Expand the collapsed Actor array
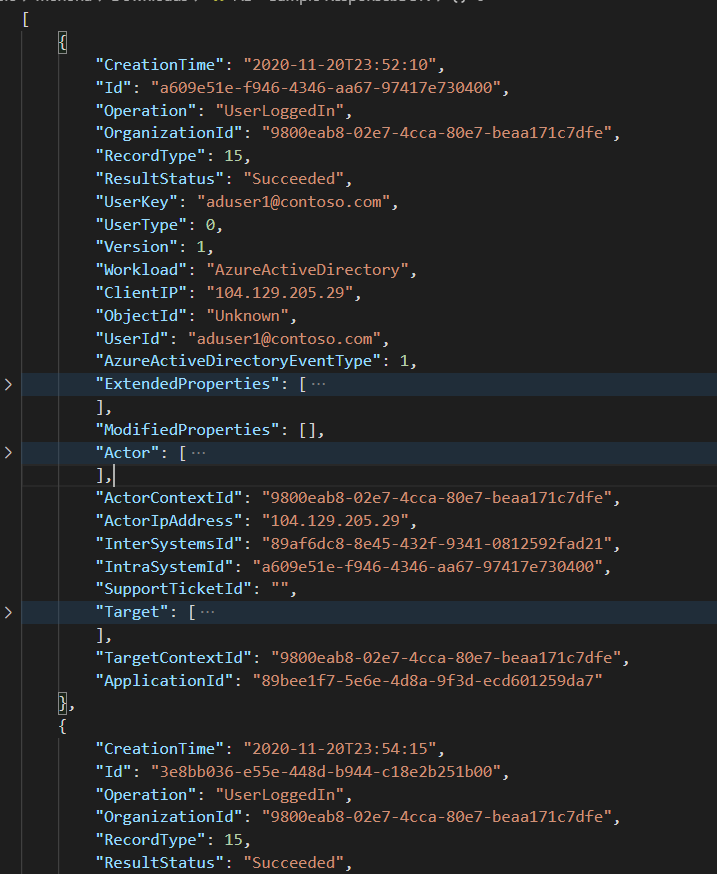Viewport: 717px width, 874px height. pyautogui.click(x=8, y=453)
